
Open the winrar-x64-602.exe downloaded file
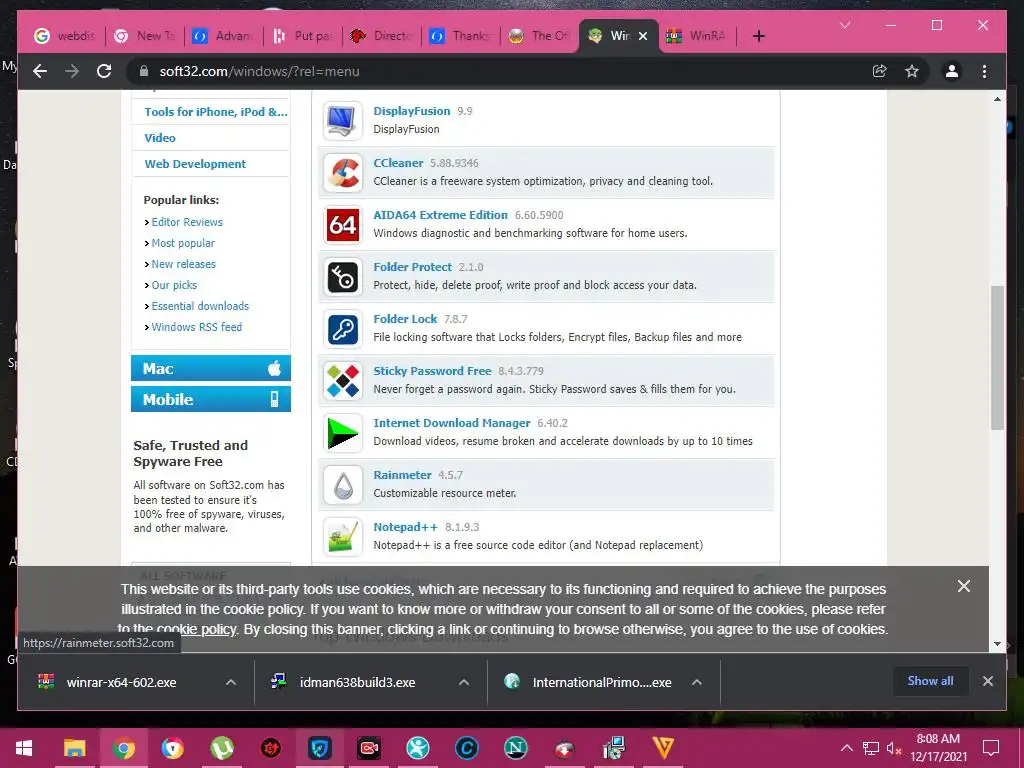(x=121, y=682)
